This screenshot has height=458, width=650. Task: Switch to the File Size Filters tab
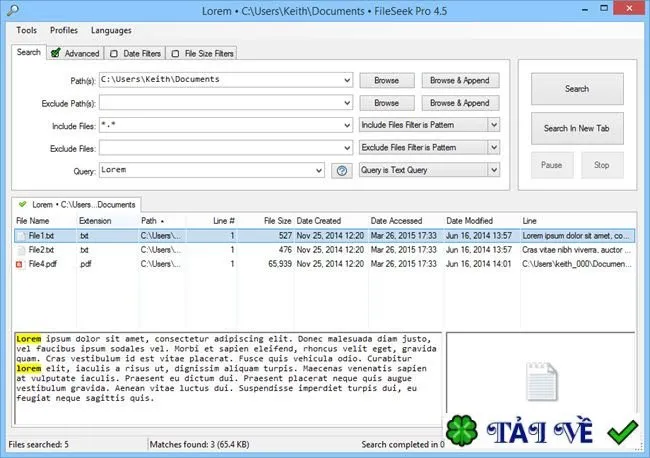[x=202, y=53]
